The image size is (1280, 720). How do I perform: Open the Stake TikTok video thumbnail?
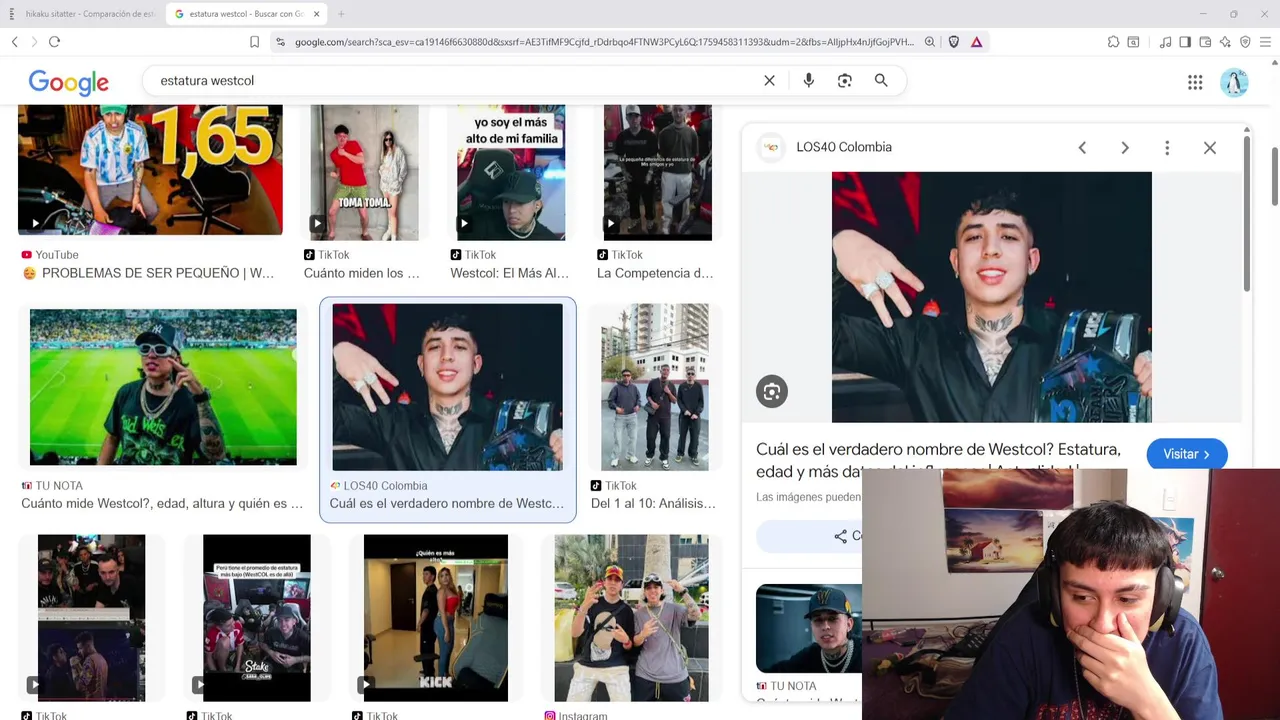[257, 618]
